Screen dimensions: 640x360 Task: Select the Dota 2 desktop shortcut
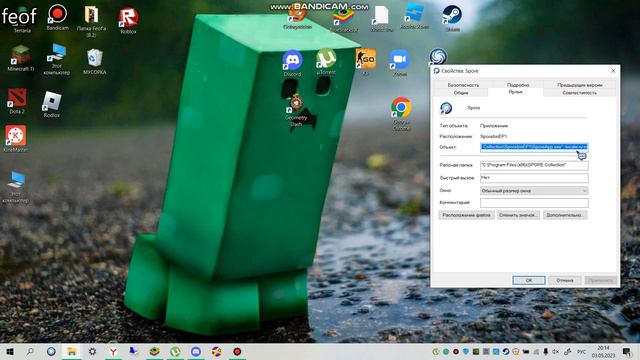[x=17, y=101]
